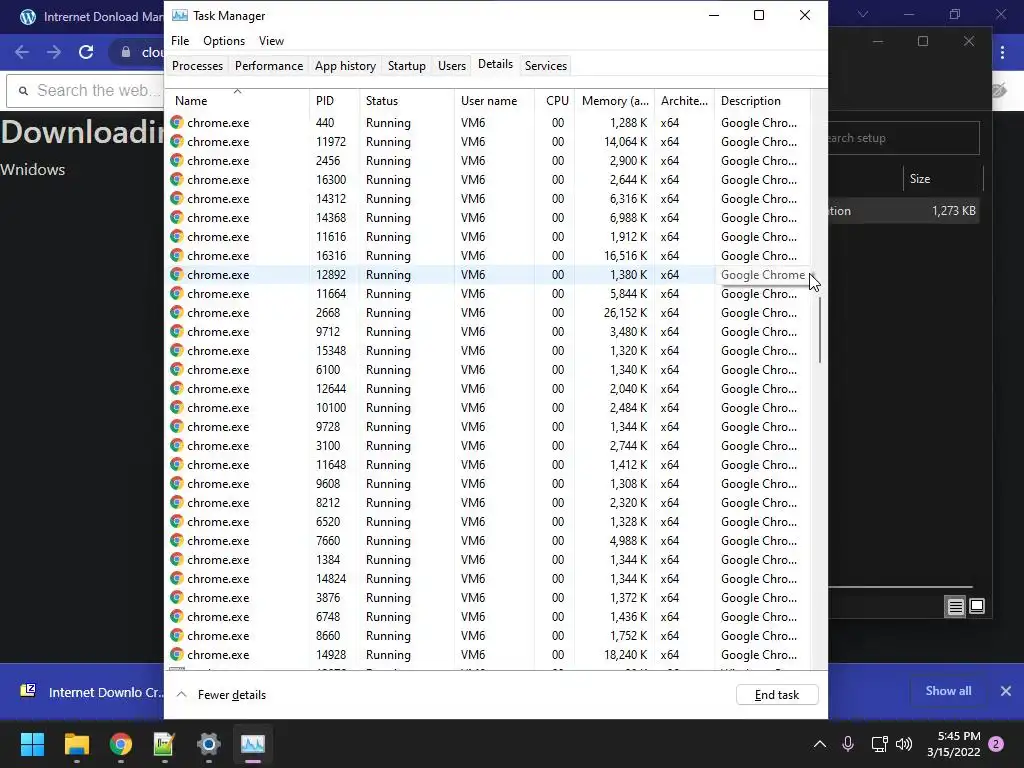Select PID 8212 cell

(328, 503)
